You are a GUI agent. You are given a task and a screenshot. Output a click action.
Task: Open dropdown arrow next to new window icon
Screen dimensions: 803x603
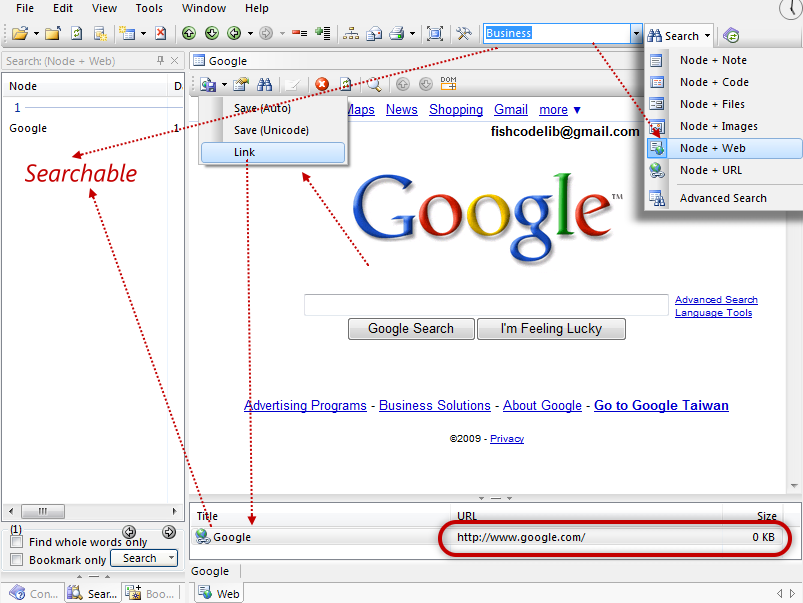[143, 34]
